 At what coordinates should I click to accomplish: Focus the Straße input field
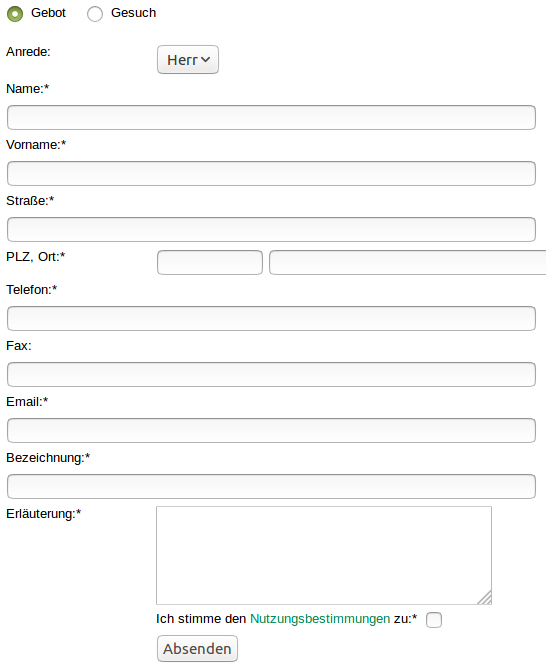[x=271, y=229]
